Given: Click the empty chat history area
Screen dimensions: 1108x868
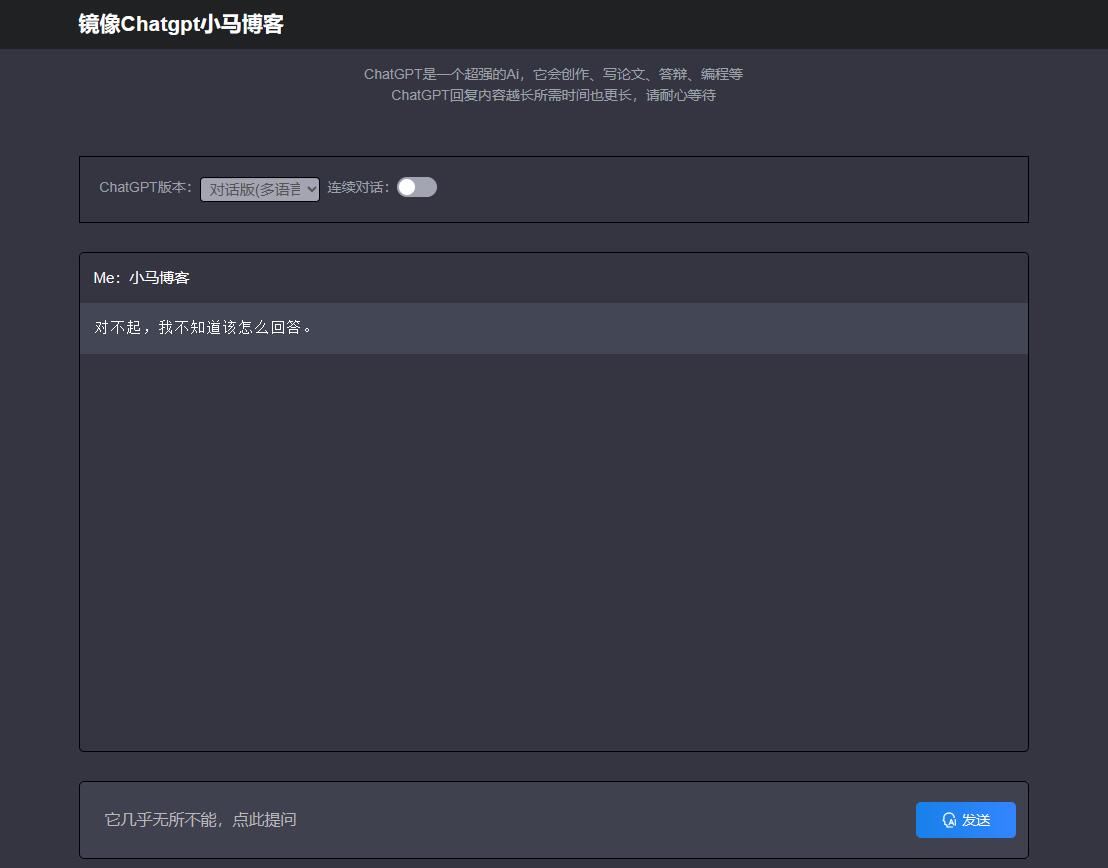Looking at the screenshot, I should [553, 550].
